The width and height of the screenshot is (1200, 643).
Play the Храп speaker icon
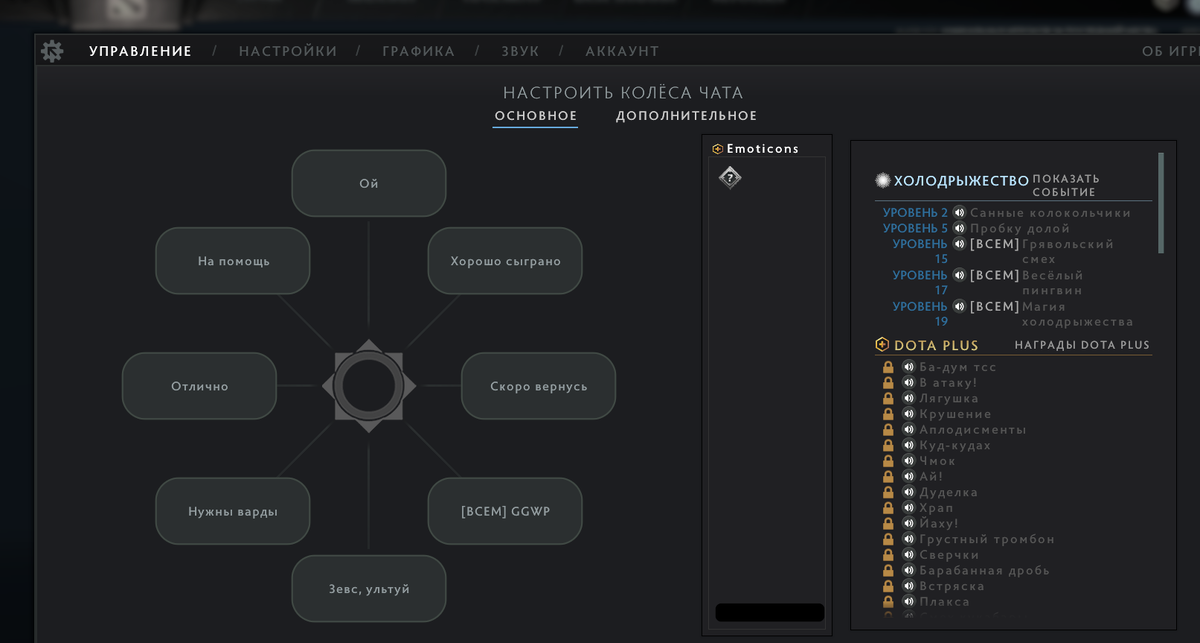pos(908,508)
